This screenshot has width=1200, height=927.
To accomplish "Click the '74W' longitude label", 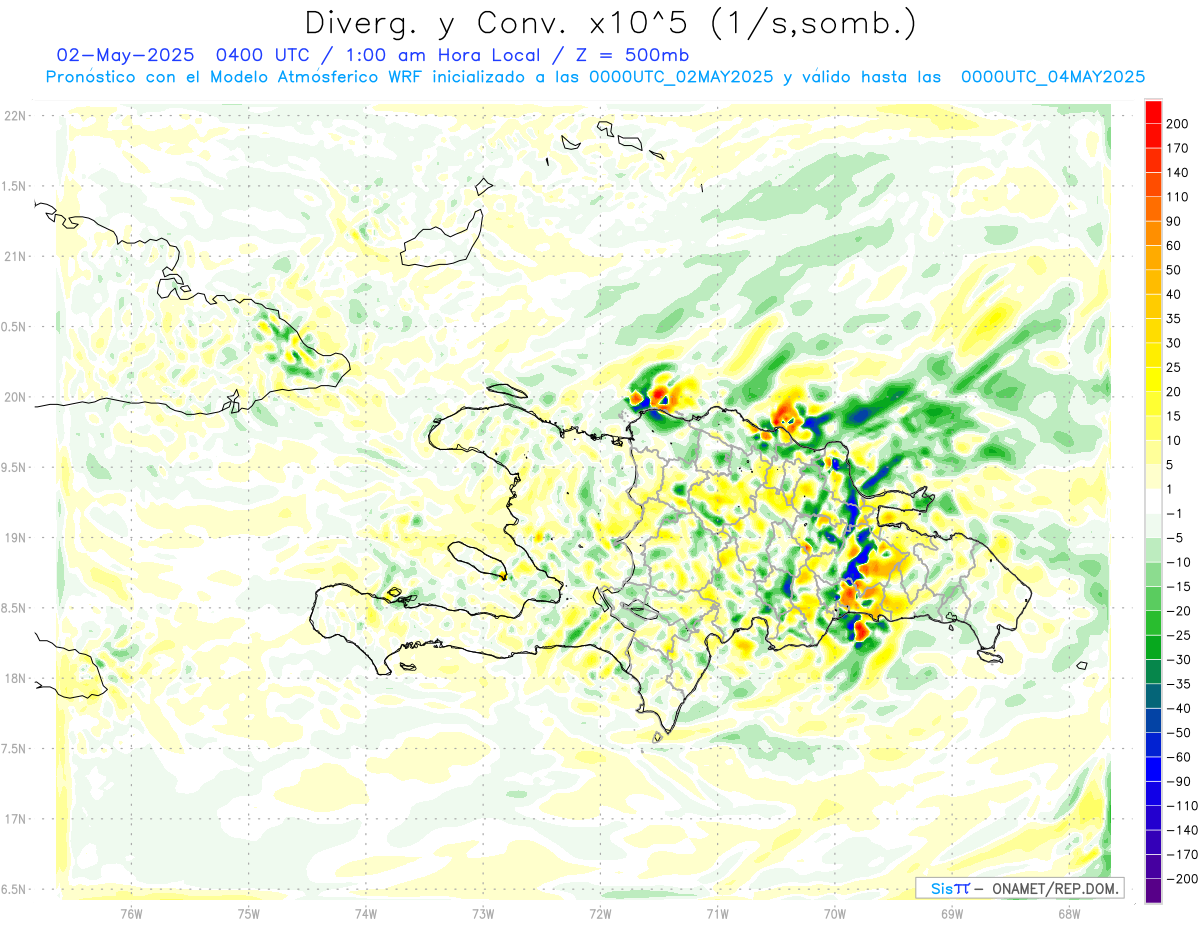I will tap(366, 914).
